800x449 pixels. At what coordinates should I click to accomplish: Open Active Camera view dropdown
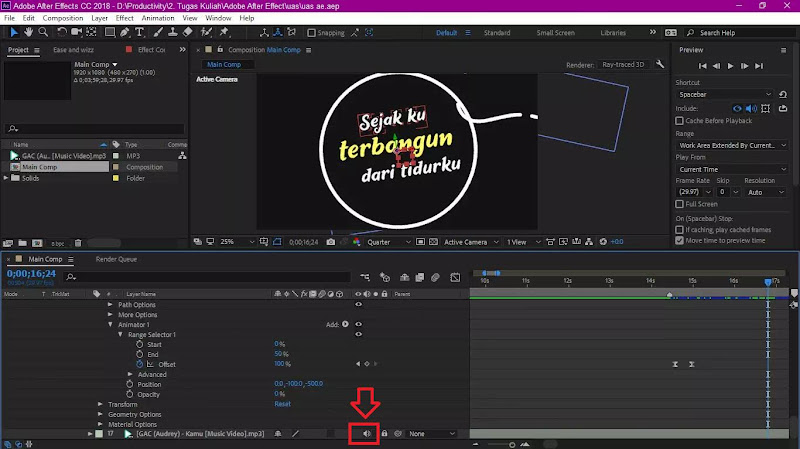pyautogui.click(x=471, y=242)
